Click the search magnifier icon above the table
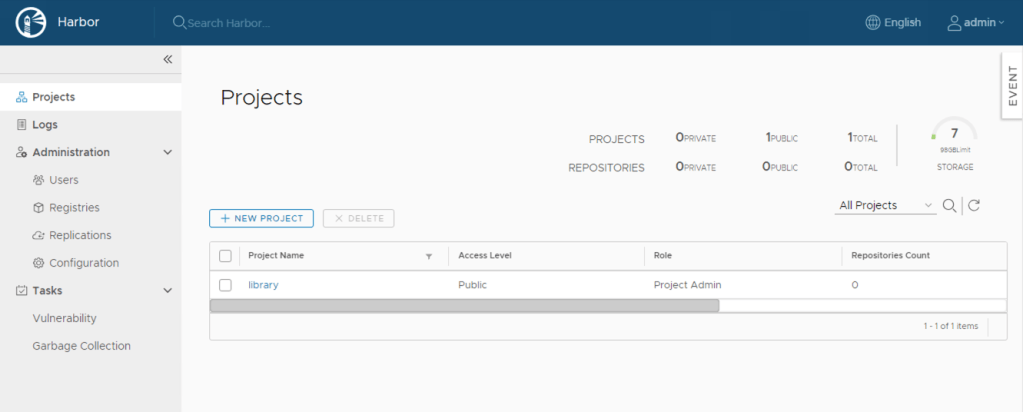The width and height of the screenshot is (1023, 412). click(949, 205)
